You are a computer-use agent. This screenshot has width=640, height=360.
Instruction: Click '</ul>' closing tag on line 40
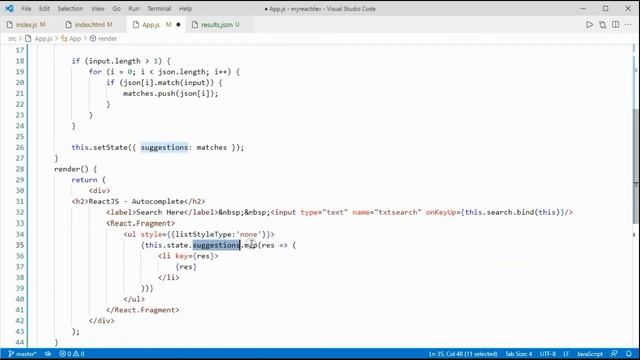[x=134, y=299]
